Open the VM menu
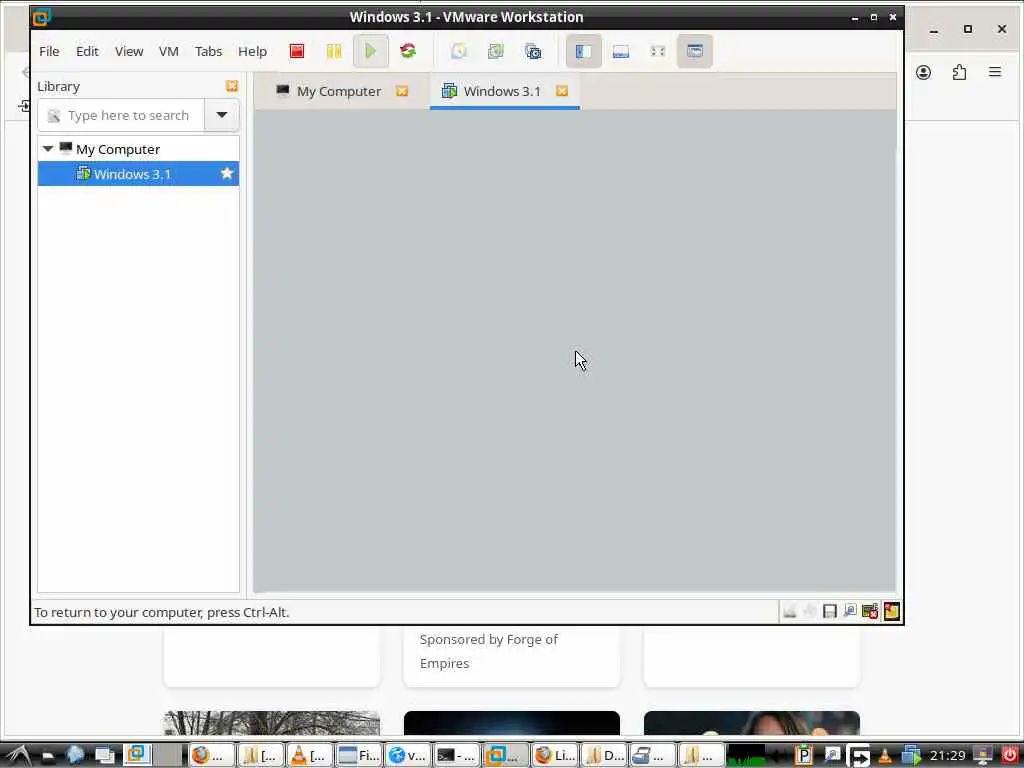 (168, 51)
